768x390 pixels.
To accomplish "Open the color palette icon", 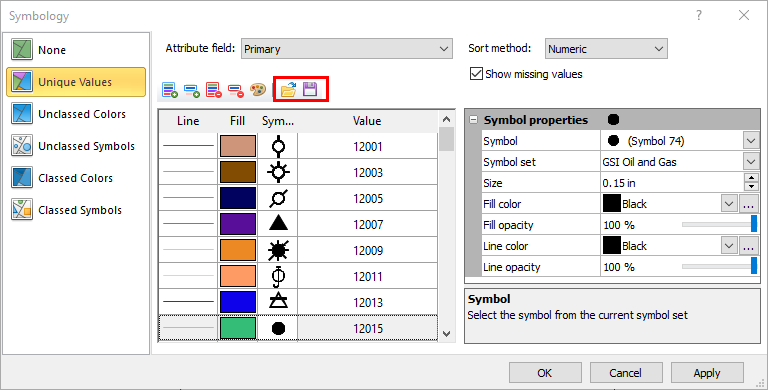I will click(258, 90).
